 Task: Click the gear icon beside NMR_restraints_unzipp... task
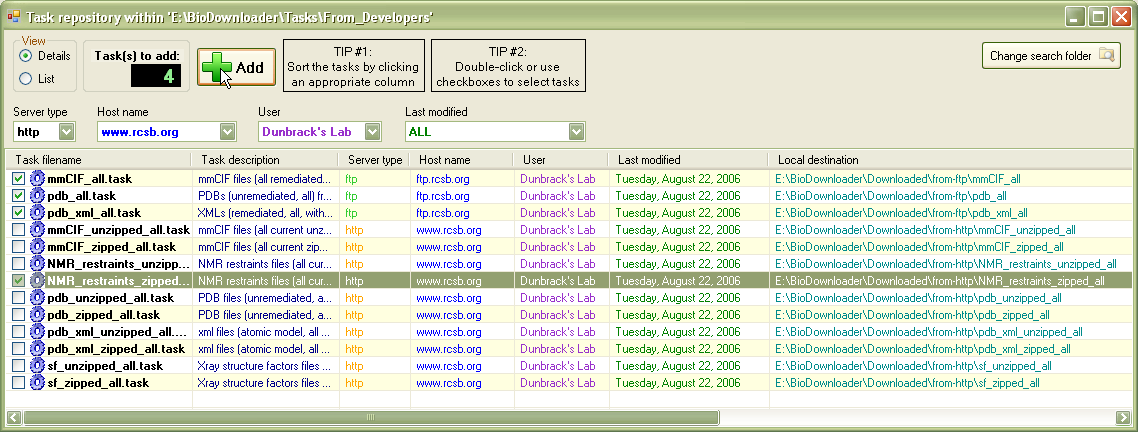37,264
